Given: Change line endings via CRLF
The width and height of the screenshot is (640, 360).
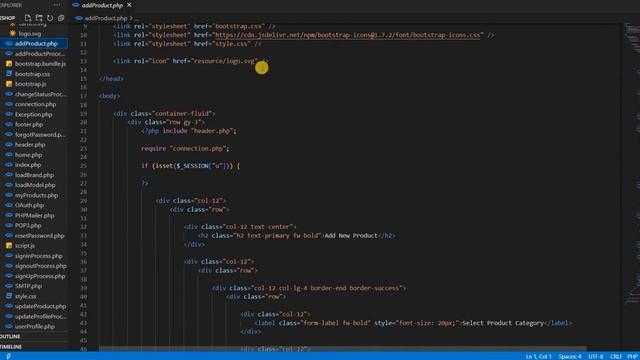Looking at the screenshot, I should click(x=616, y=356).
